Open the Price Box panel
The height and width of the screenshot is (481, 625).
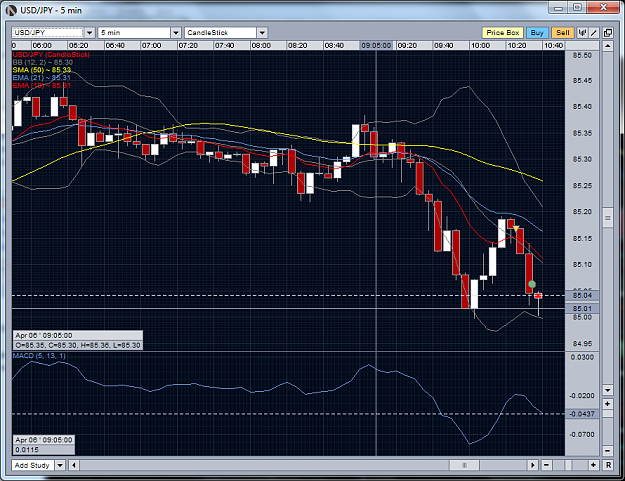[x=502, y=33]
